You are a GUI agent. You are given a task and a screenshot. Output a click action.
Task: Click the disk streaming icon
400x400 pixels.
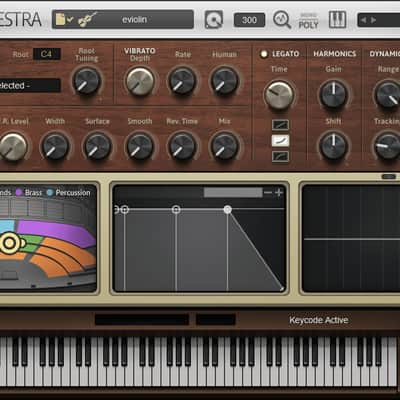coord(214,20)
